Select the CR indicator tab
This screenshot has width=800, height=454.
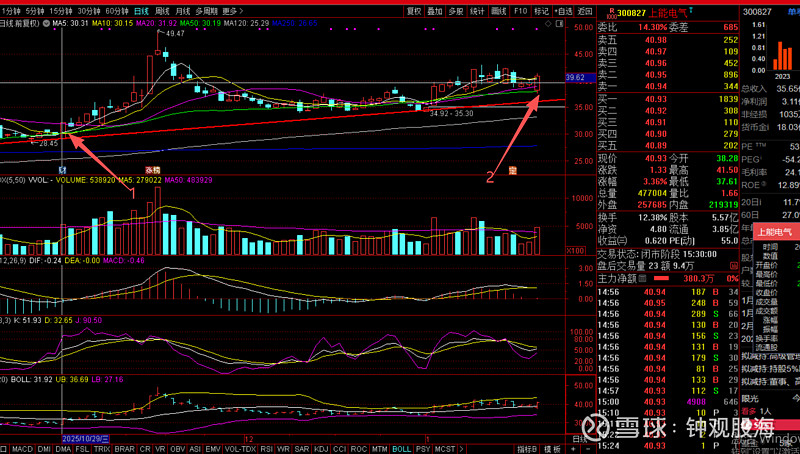[x=145, y=449]
